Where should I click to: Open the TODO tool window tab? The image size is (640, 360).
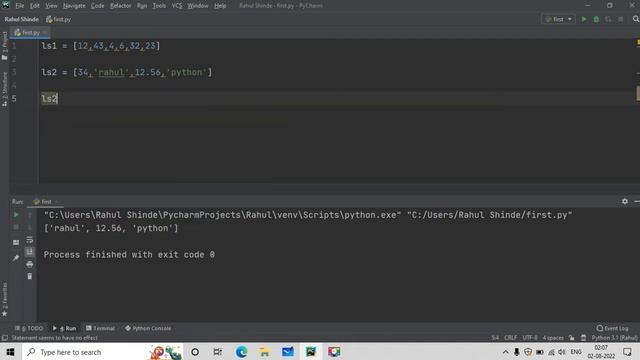click(29, 328)
